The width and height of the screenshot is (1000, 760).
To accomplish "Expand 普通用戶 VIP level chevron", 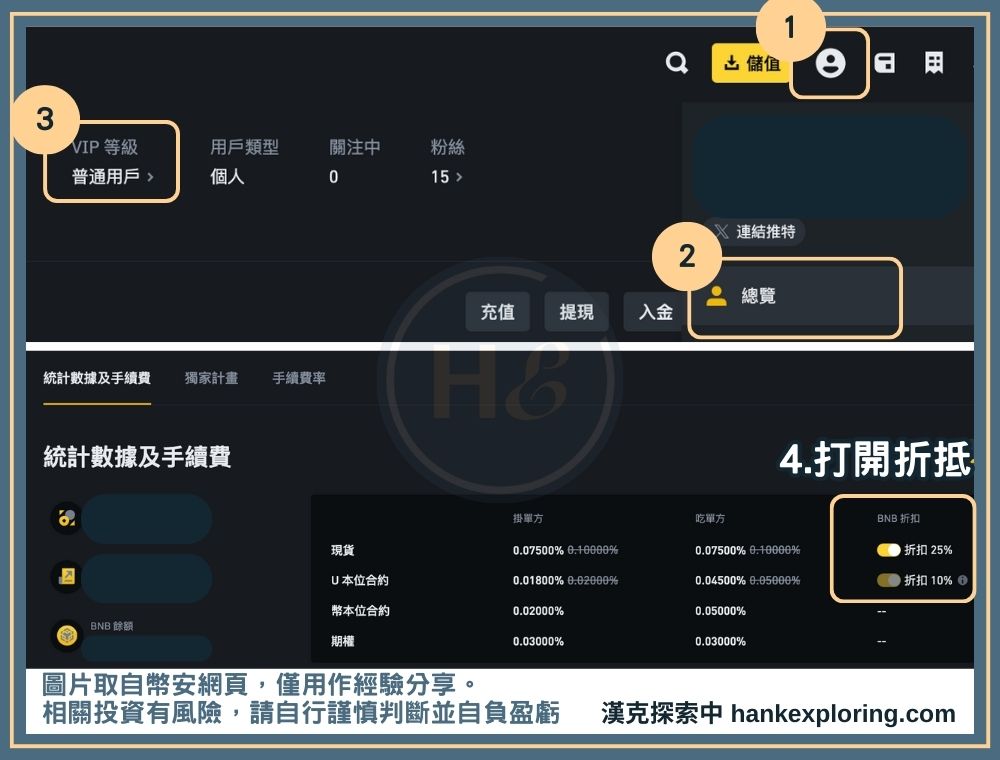I will pyautogui.click(x=151, y=177).
